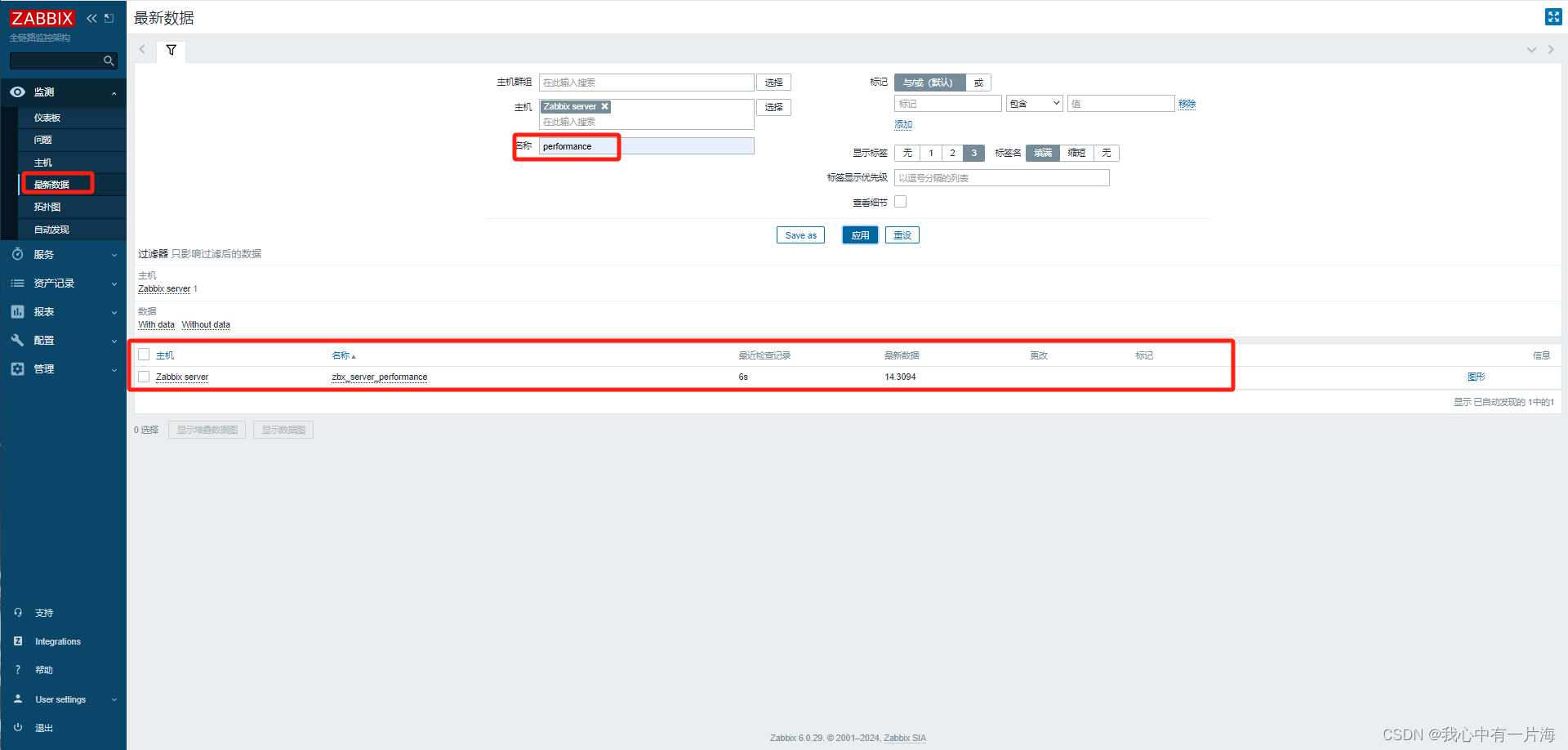Open the saved filter list chevron
This screenshot has width=1568, height=750.
pyautogui.click(x=1531, y=50)
